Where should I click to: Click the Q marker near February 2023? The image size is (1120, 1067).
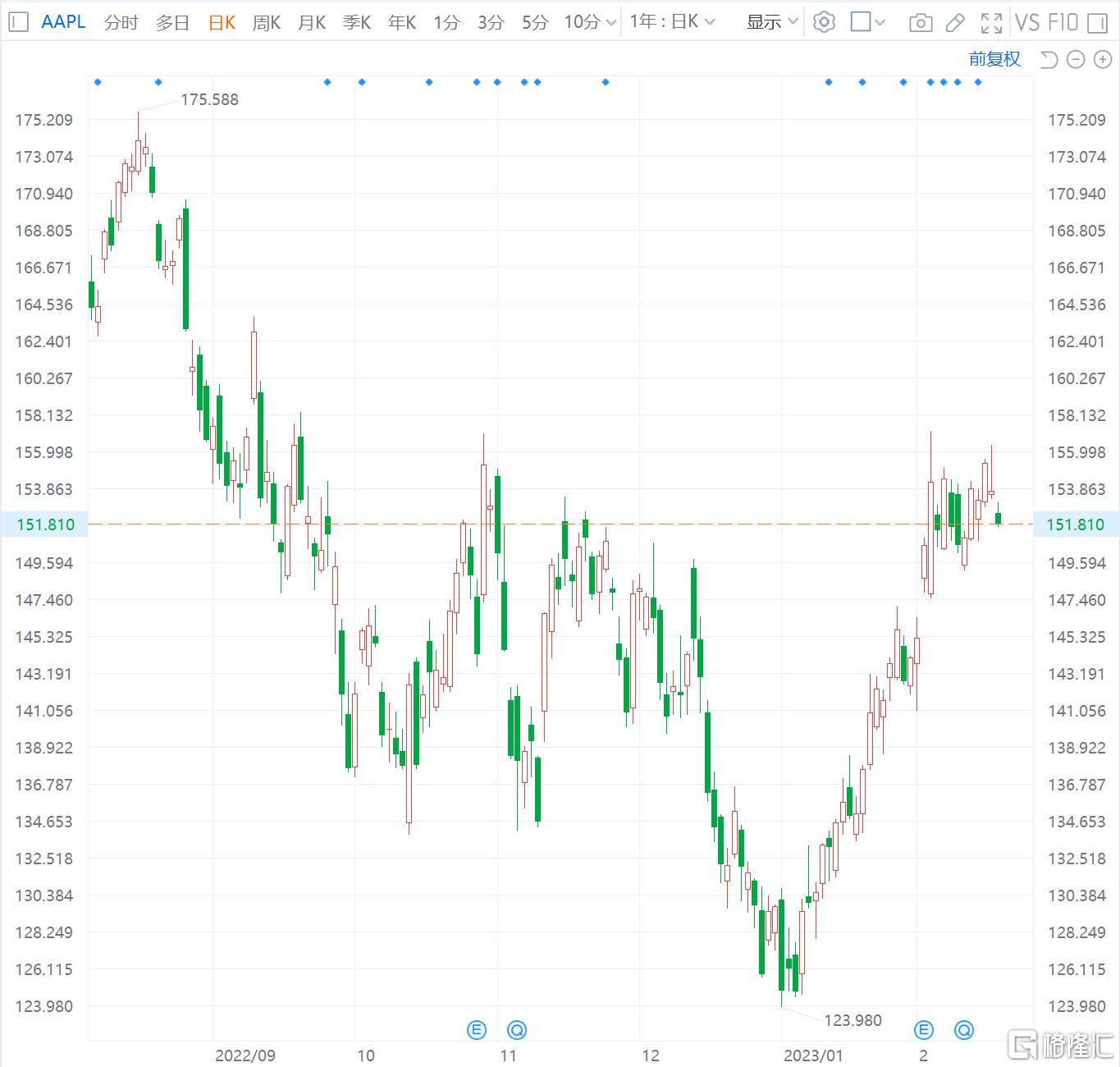pyautogui.click(x=963, y=1030)
